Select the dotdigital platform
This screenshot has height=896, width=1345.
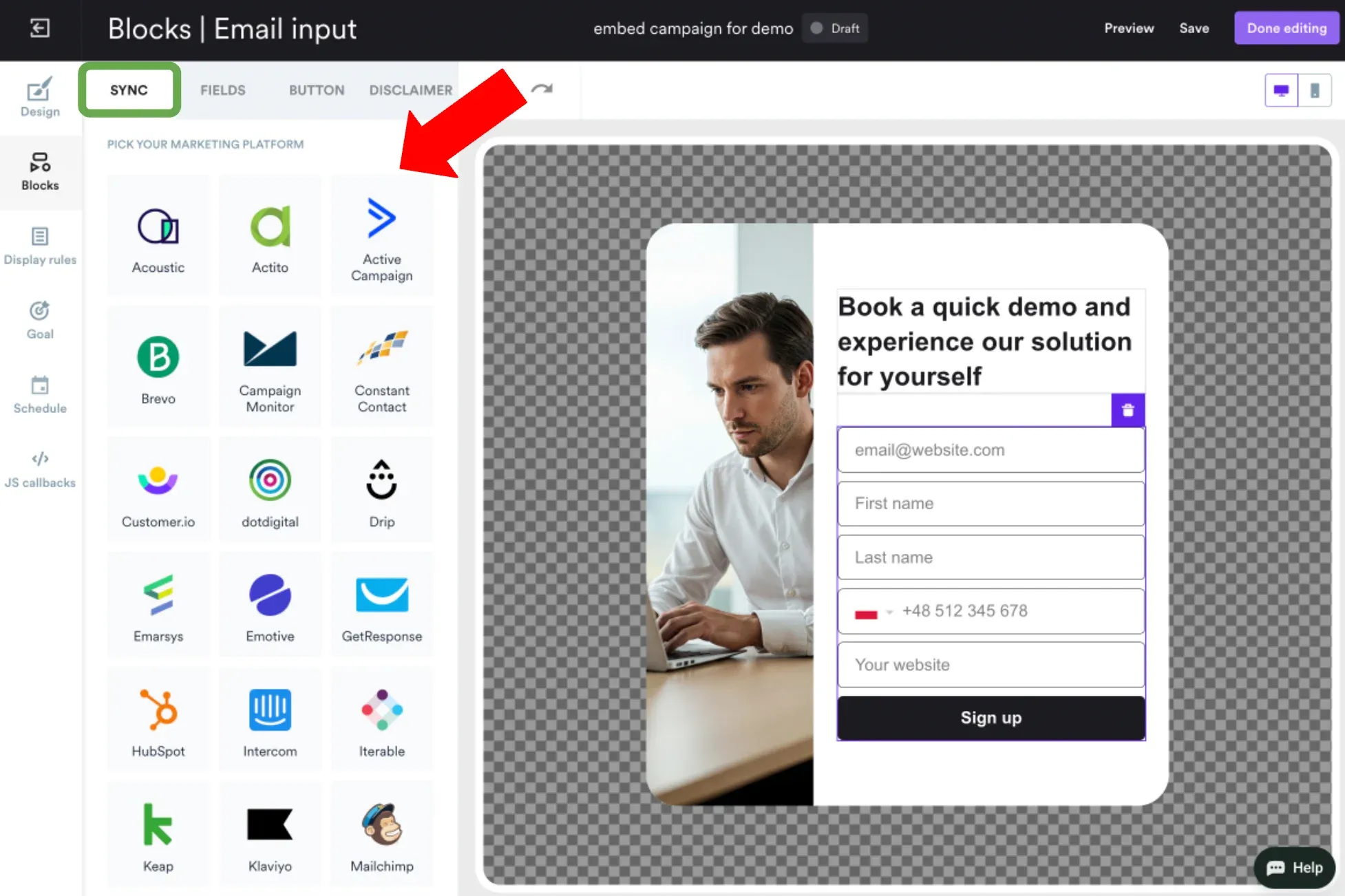point(270,489)
